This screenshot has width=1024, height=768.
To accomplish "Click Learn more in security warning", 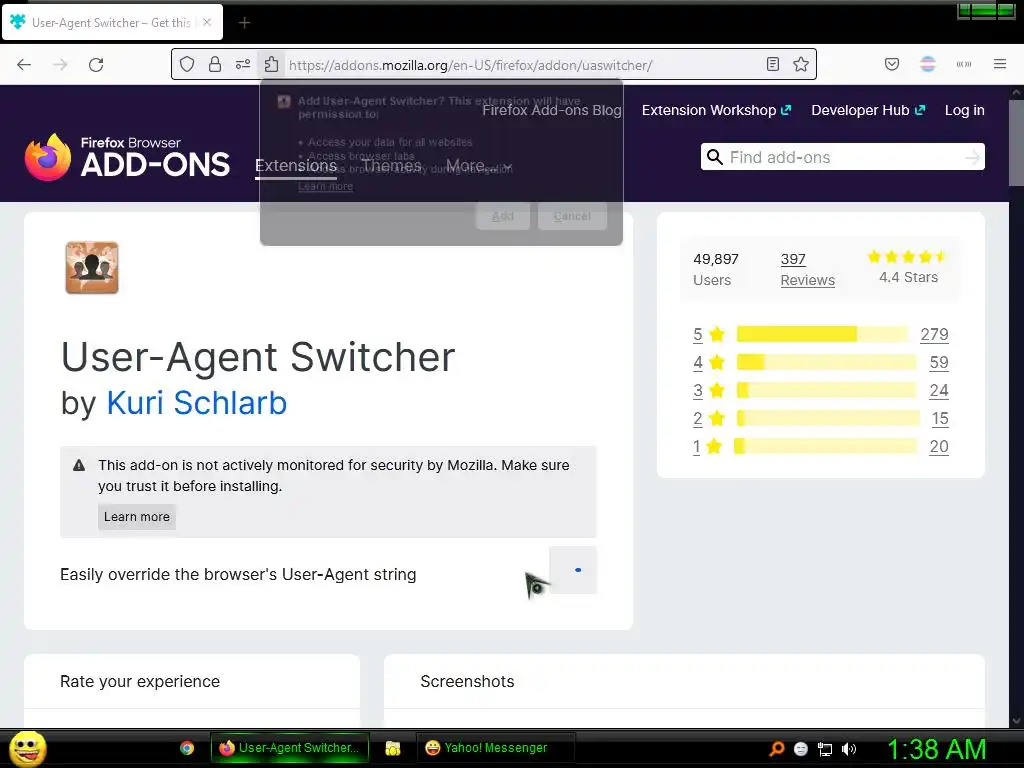I will 136,517.
